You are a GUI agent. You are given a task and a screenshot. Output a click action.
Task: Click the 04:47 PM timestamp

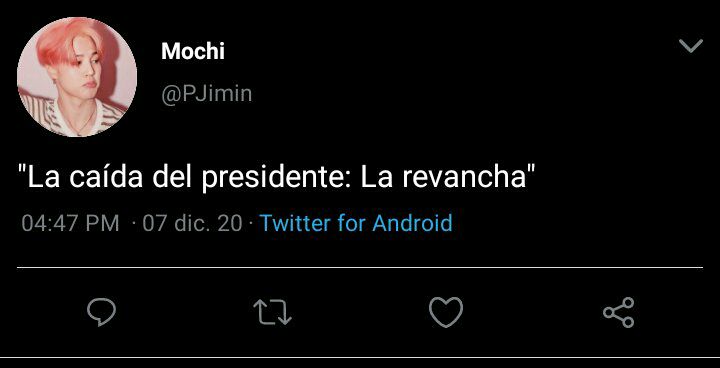70,224
